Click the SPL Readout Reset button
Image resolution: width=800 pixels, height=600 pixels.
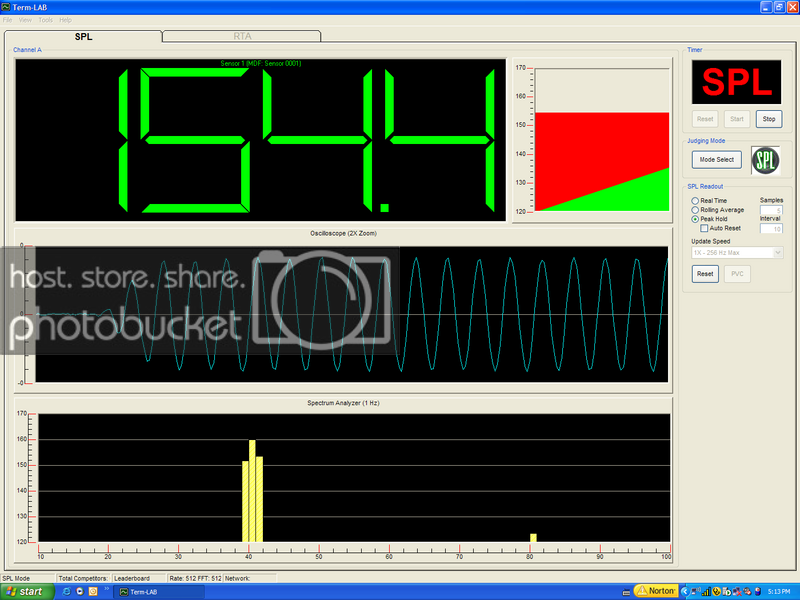point(705,274)
